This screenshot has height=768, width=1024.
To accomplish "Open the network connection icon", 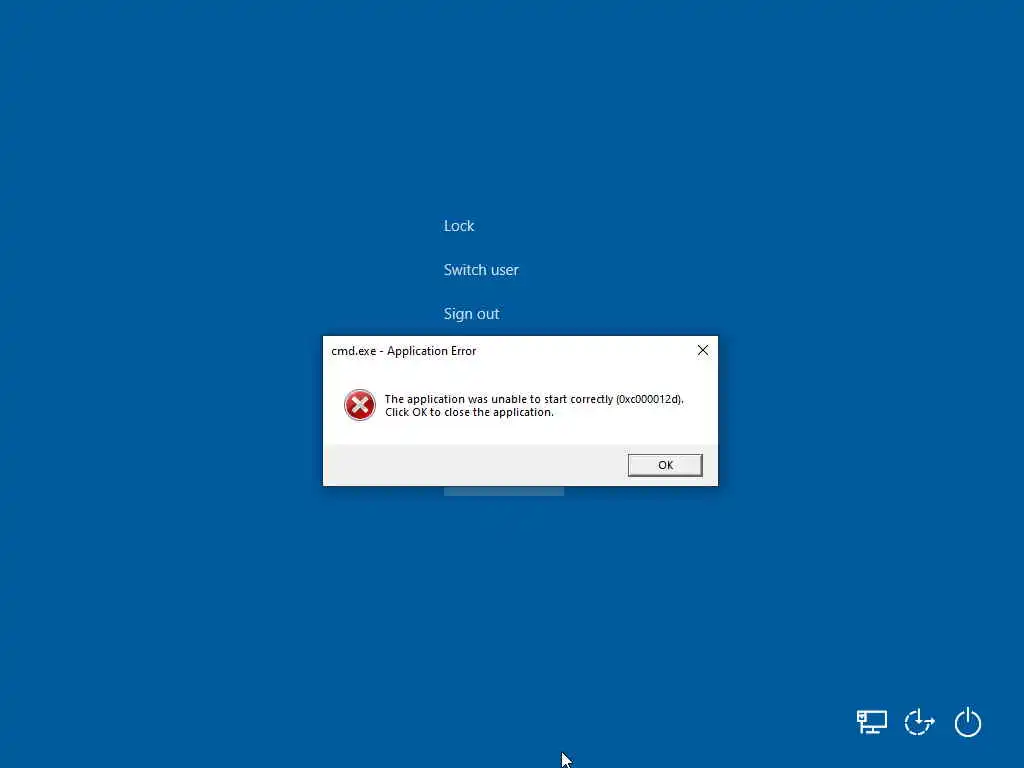I will click(x=872, y=722).
